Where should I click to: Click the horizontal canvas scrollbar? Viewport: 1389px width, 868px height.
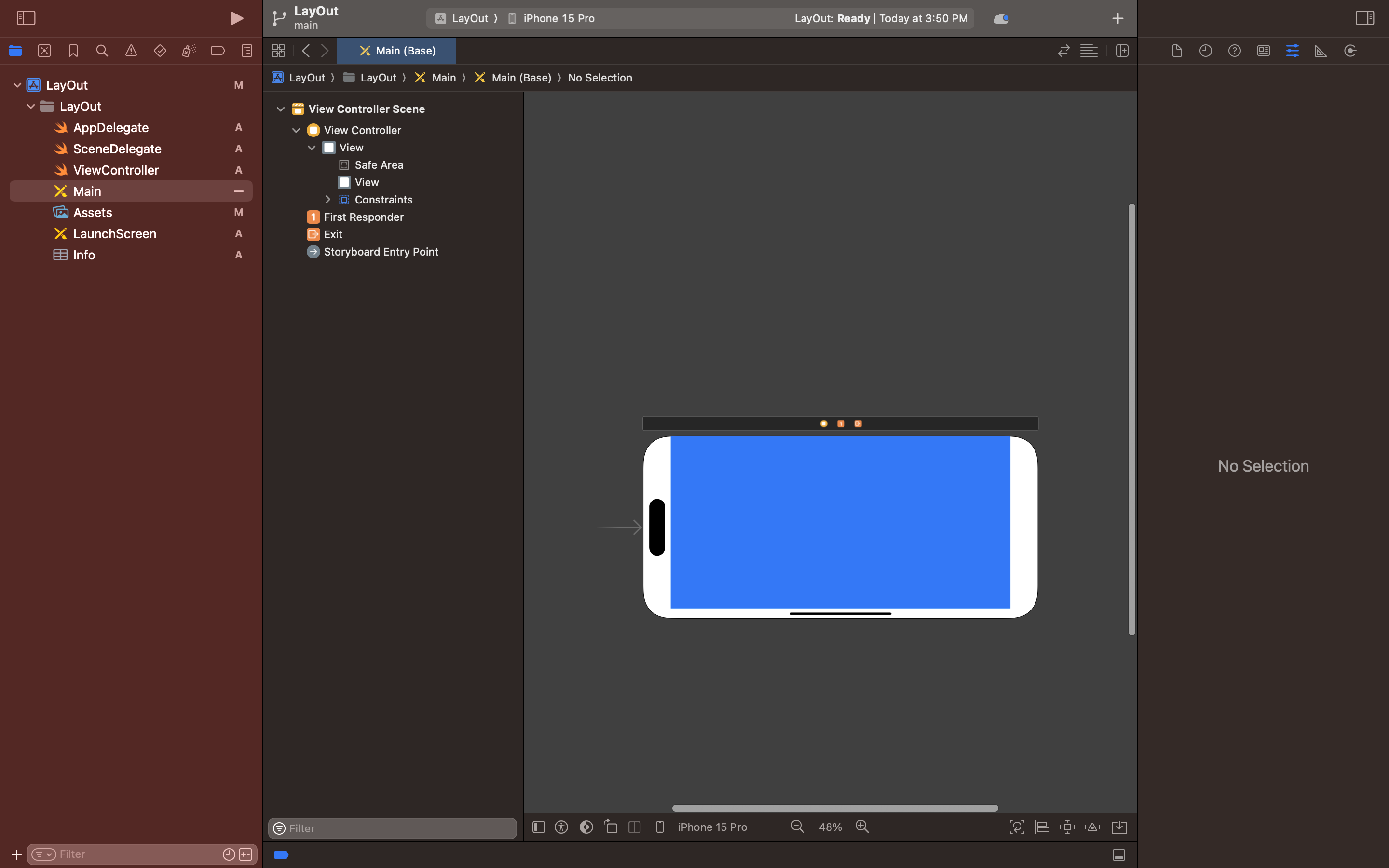(x=834, y=808)
